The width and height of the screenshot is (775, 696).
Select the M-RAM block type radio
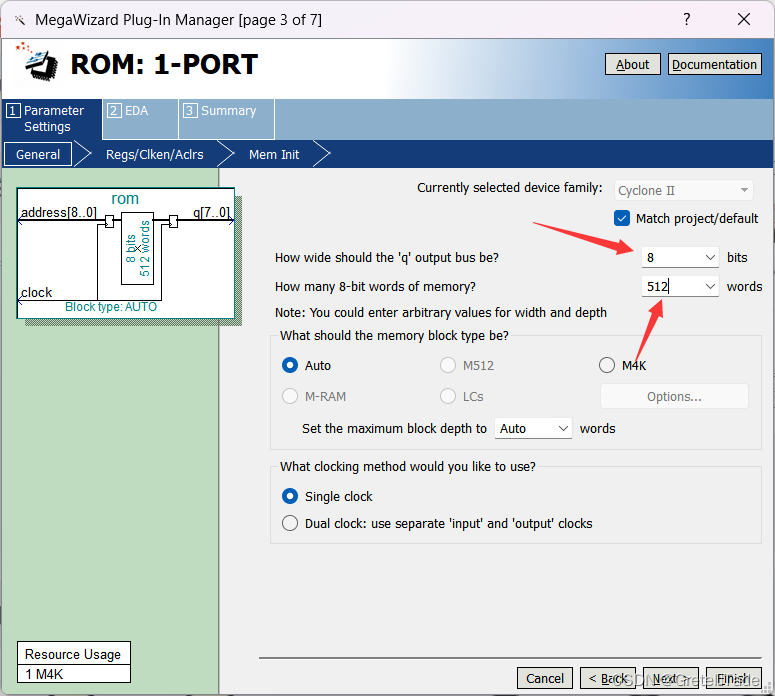coord(290,396)
